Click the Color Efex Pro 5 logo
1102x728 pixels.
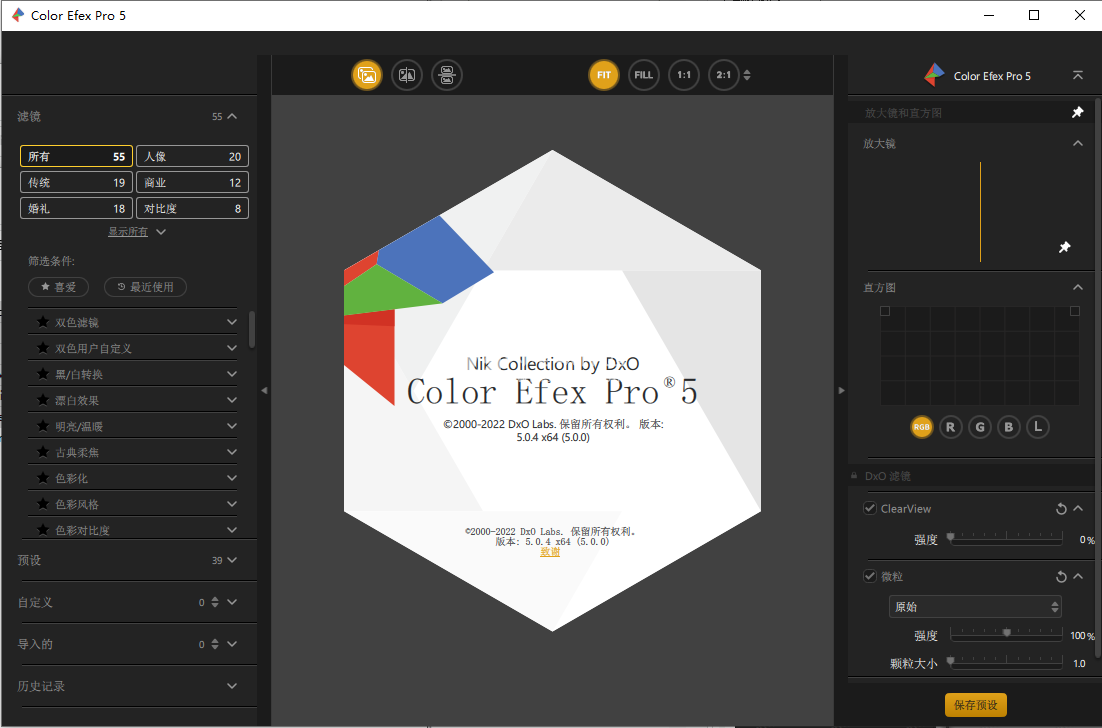[934, 75]
